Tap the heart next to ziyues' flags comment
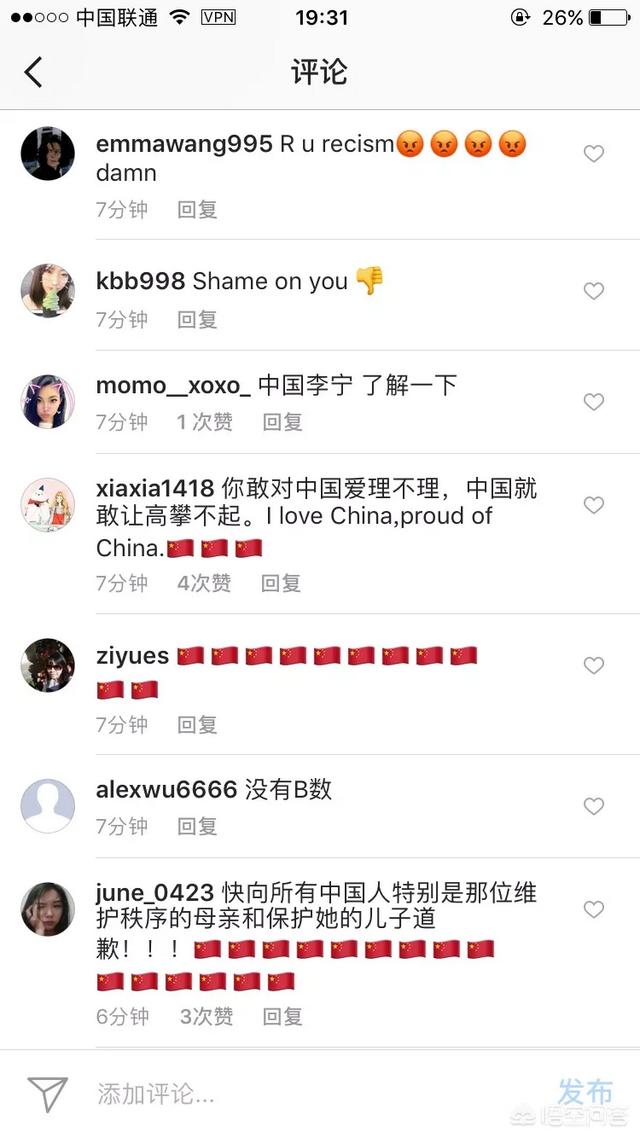Image resolution: width=640 pixels, height=1138 pixels. coord(594,665)
